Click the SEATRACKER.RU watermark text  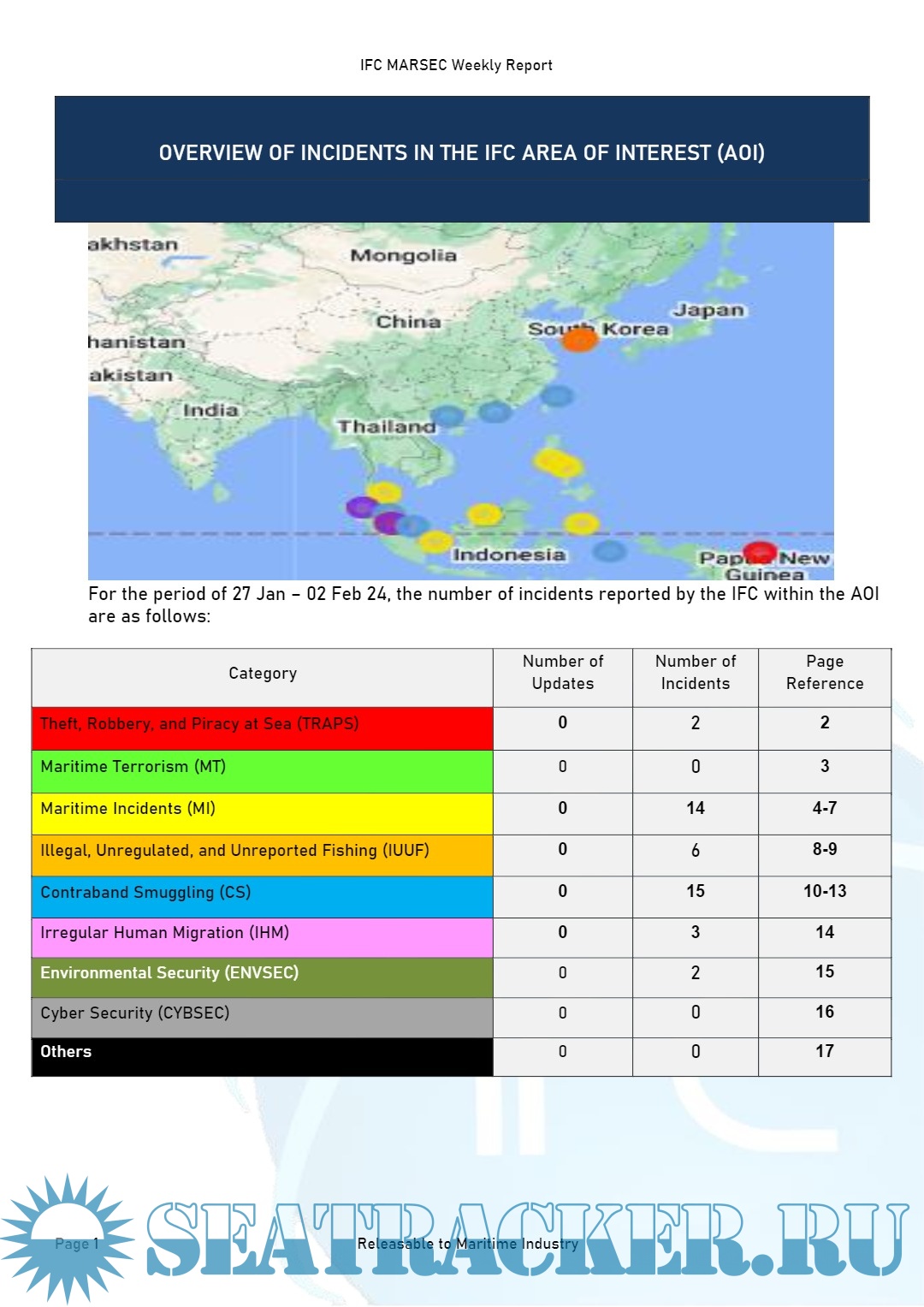pyautogui.click(x=526, y=1239)
